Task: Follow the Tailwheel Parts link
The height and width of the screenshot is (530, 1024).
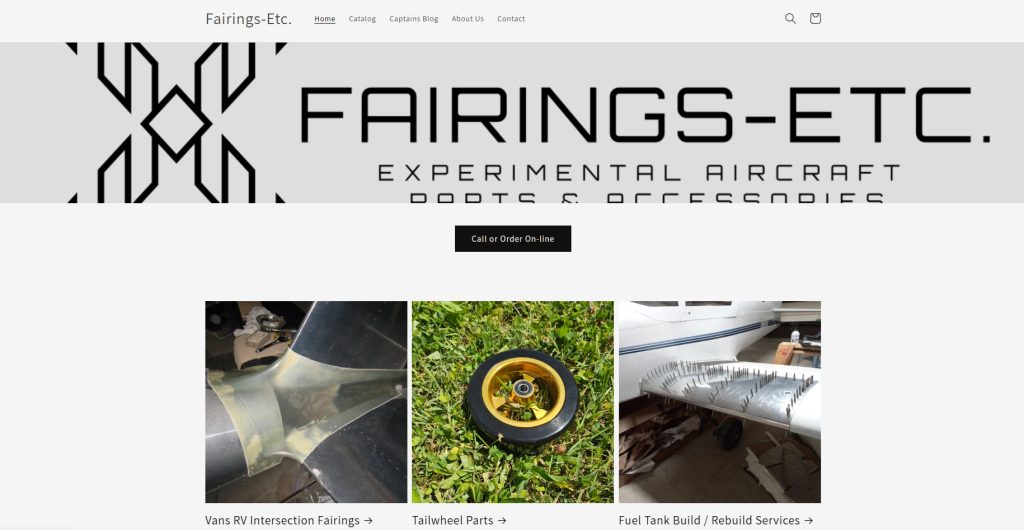Action: pos(459,520)
